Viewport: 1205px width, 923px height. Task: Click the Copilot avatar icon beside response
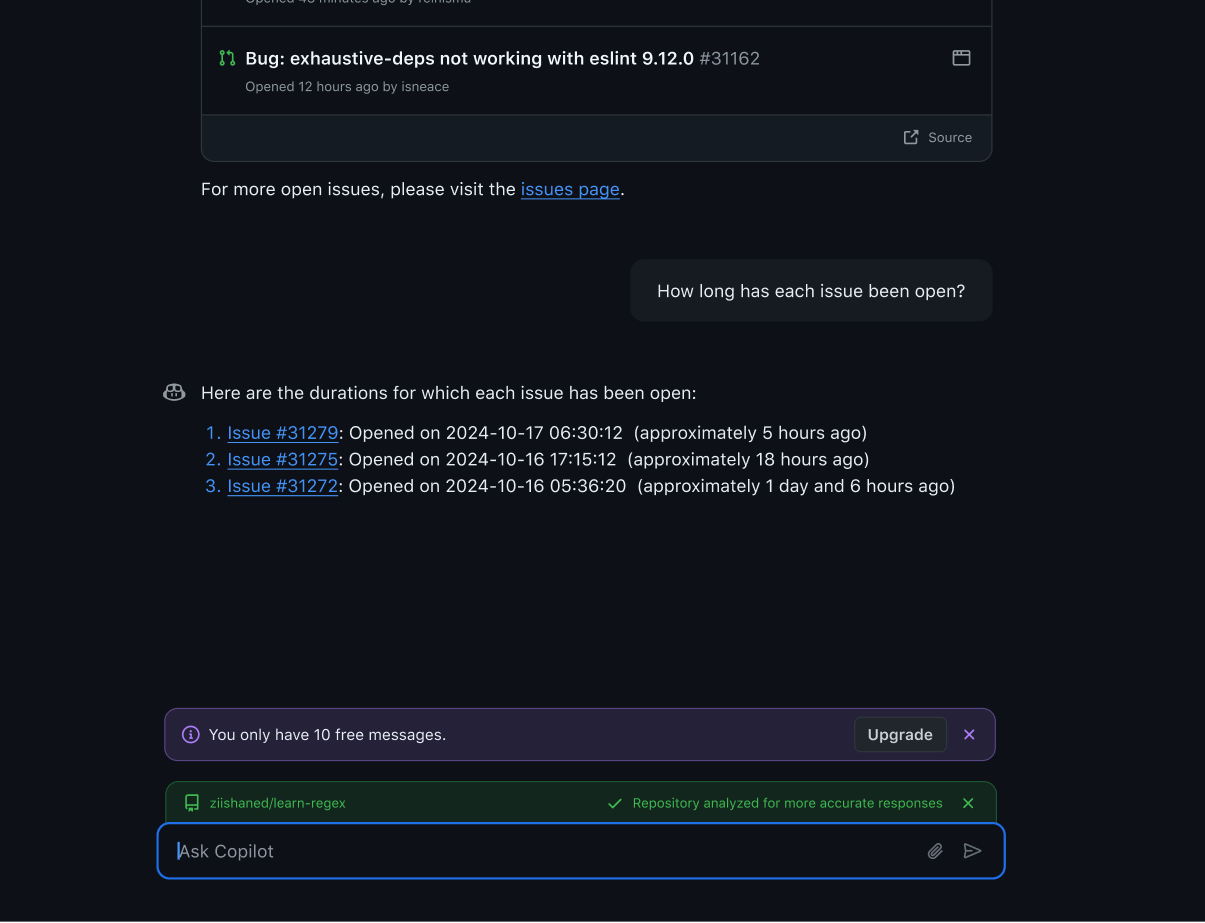pyautogui.click(x=174, y=393)
